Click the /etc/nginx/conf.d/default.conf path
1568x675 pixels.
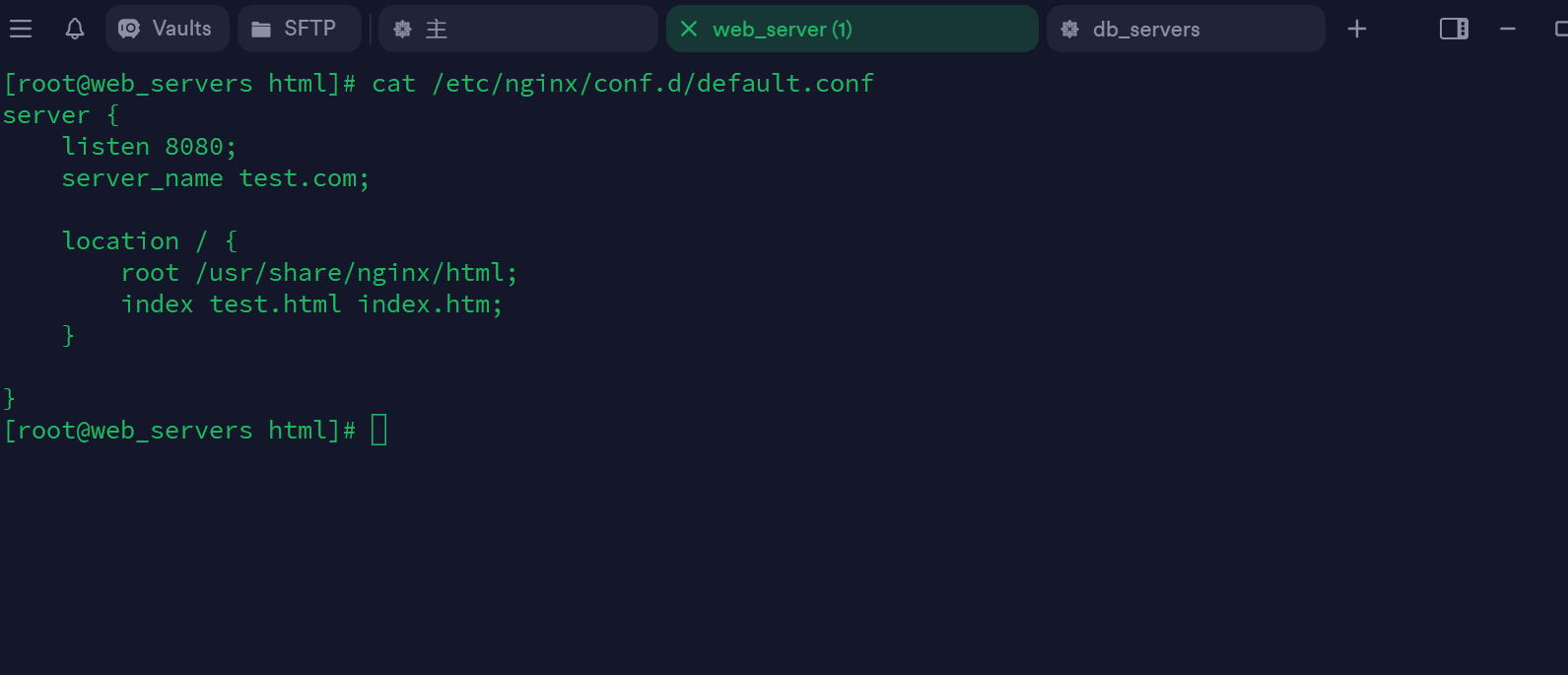tap(652, 84)
